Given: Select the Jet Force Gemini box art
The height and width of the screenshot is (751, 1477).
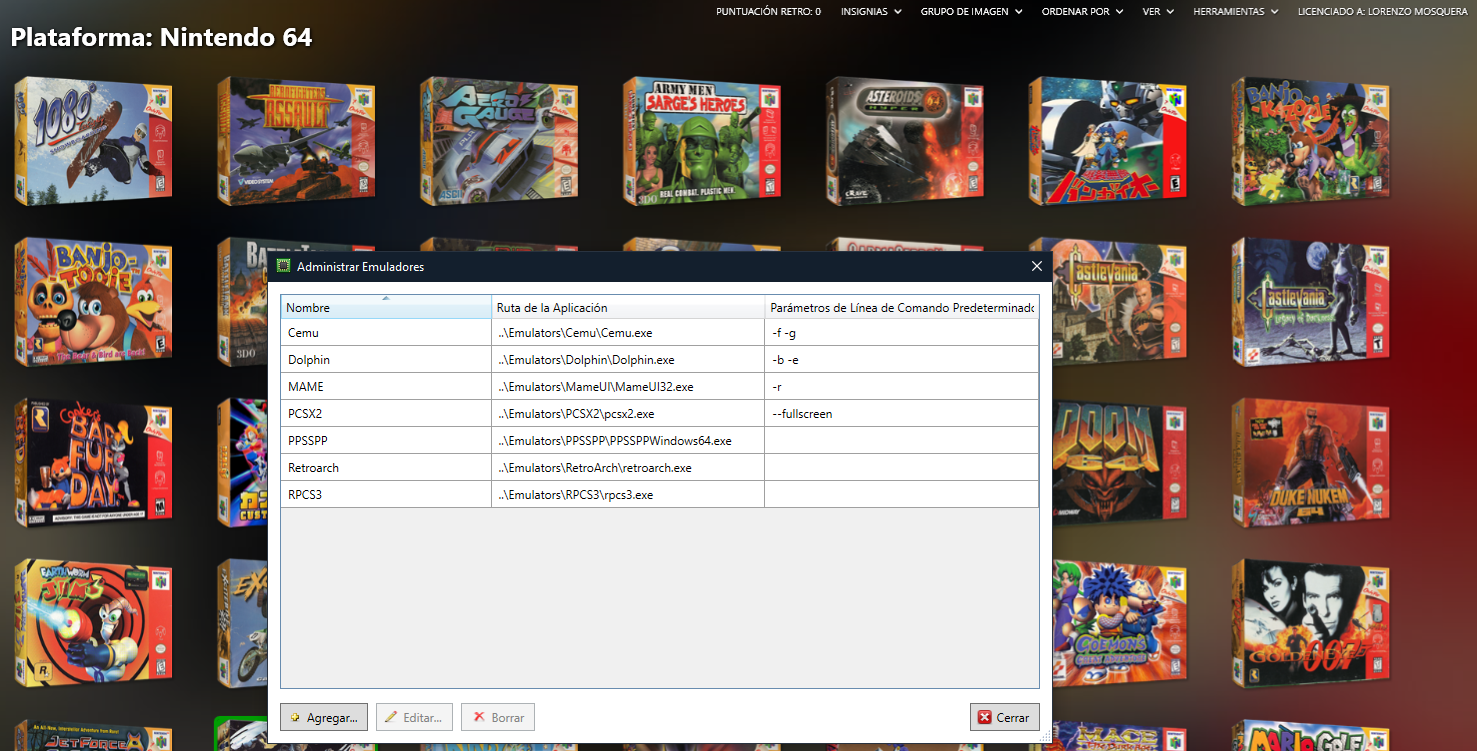Looking at the screenshot, I should coord(93,735).
